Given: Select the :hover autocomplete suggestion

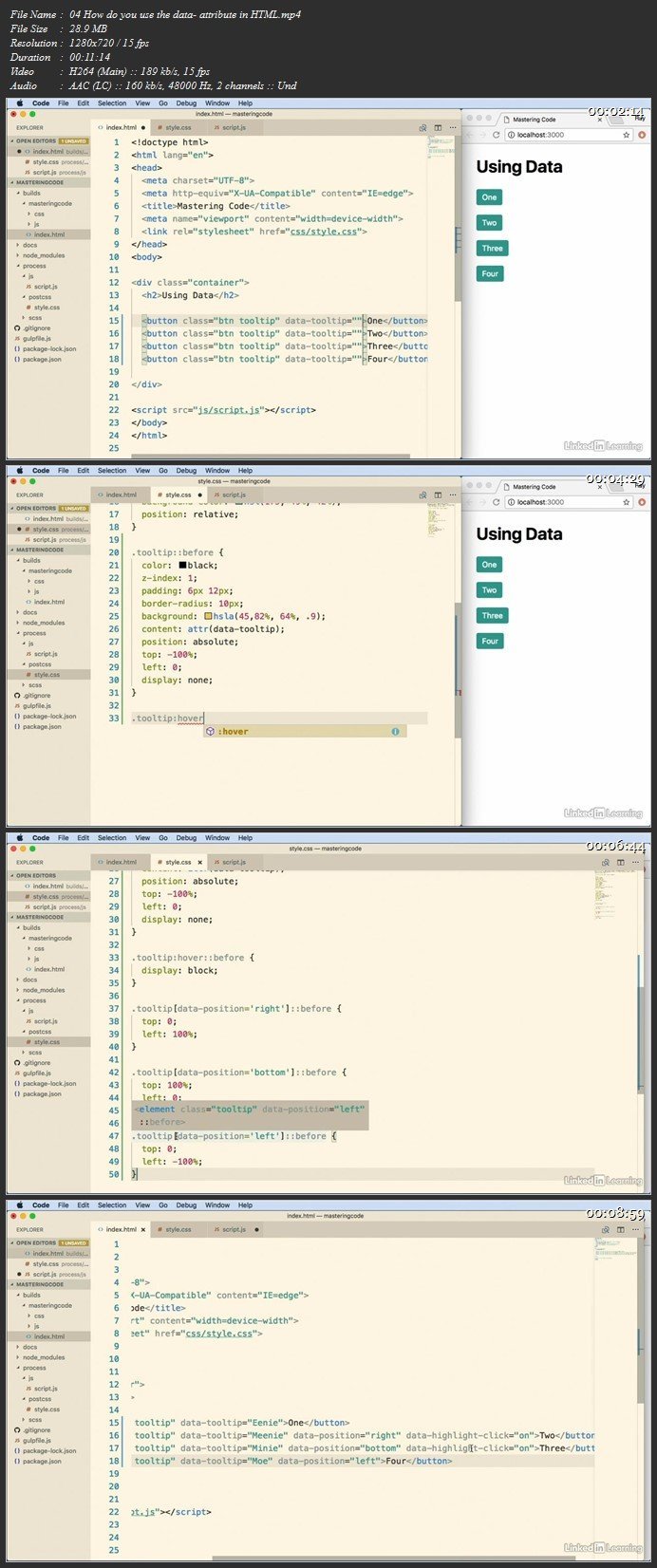Looking at the screenshot, I should [x=305, y=732].
